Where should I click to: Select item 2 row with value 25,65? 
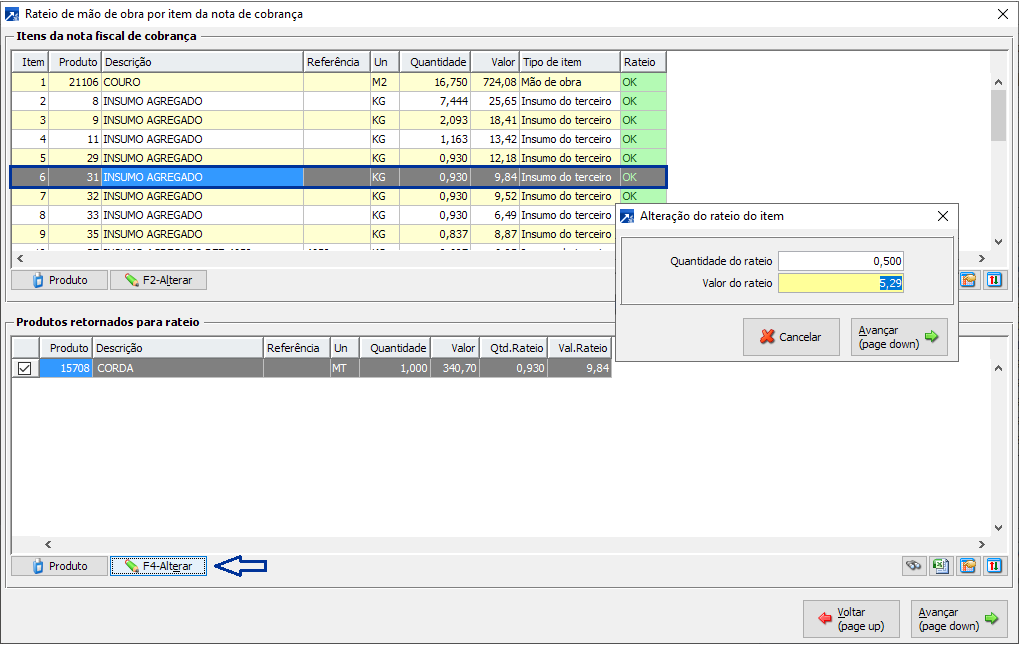coord(338,101)
